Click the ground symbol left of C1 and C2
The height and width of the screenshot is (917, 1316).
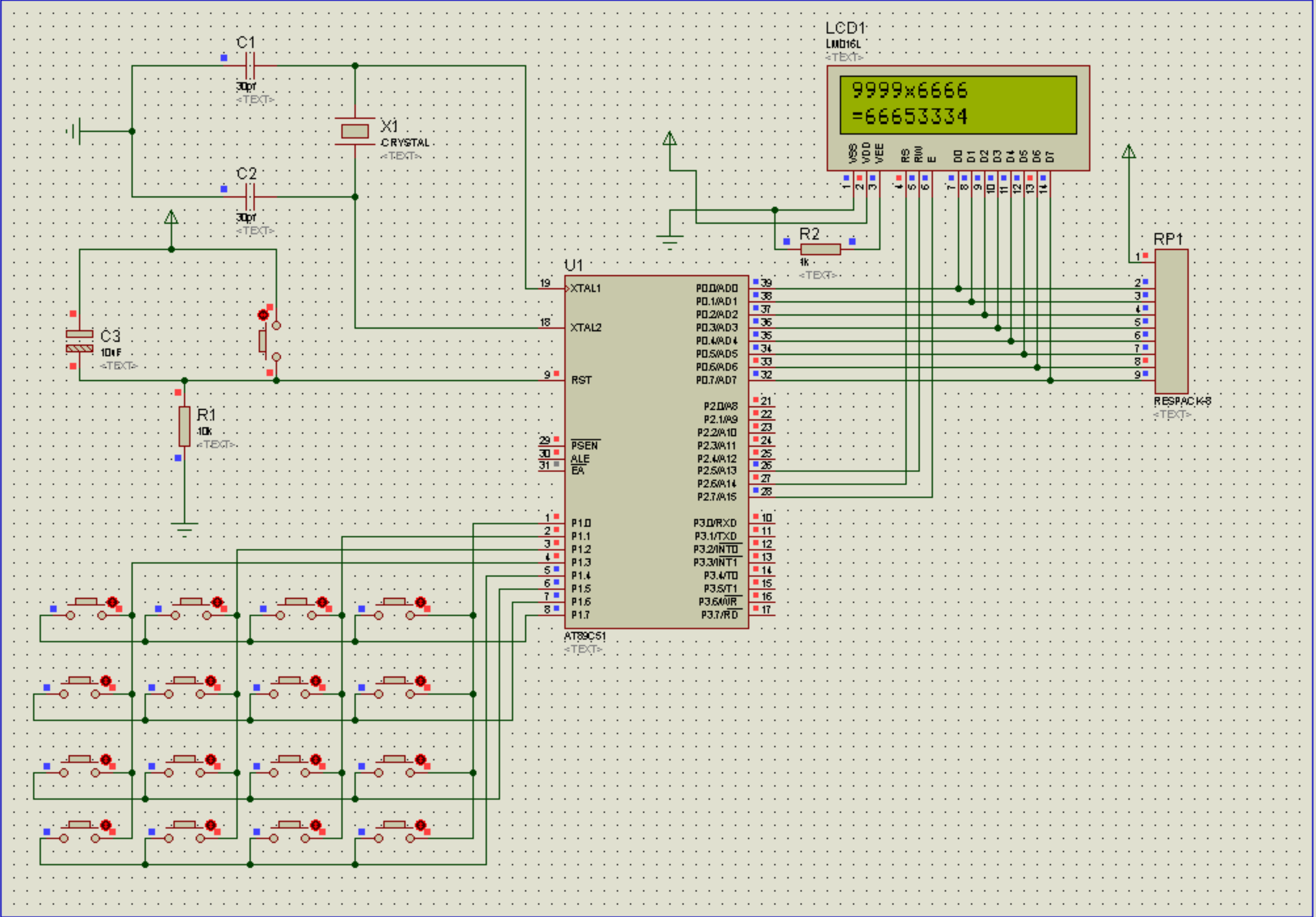coord(75,131)
